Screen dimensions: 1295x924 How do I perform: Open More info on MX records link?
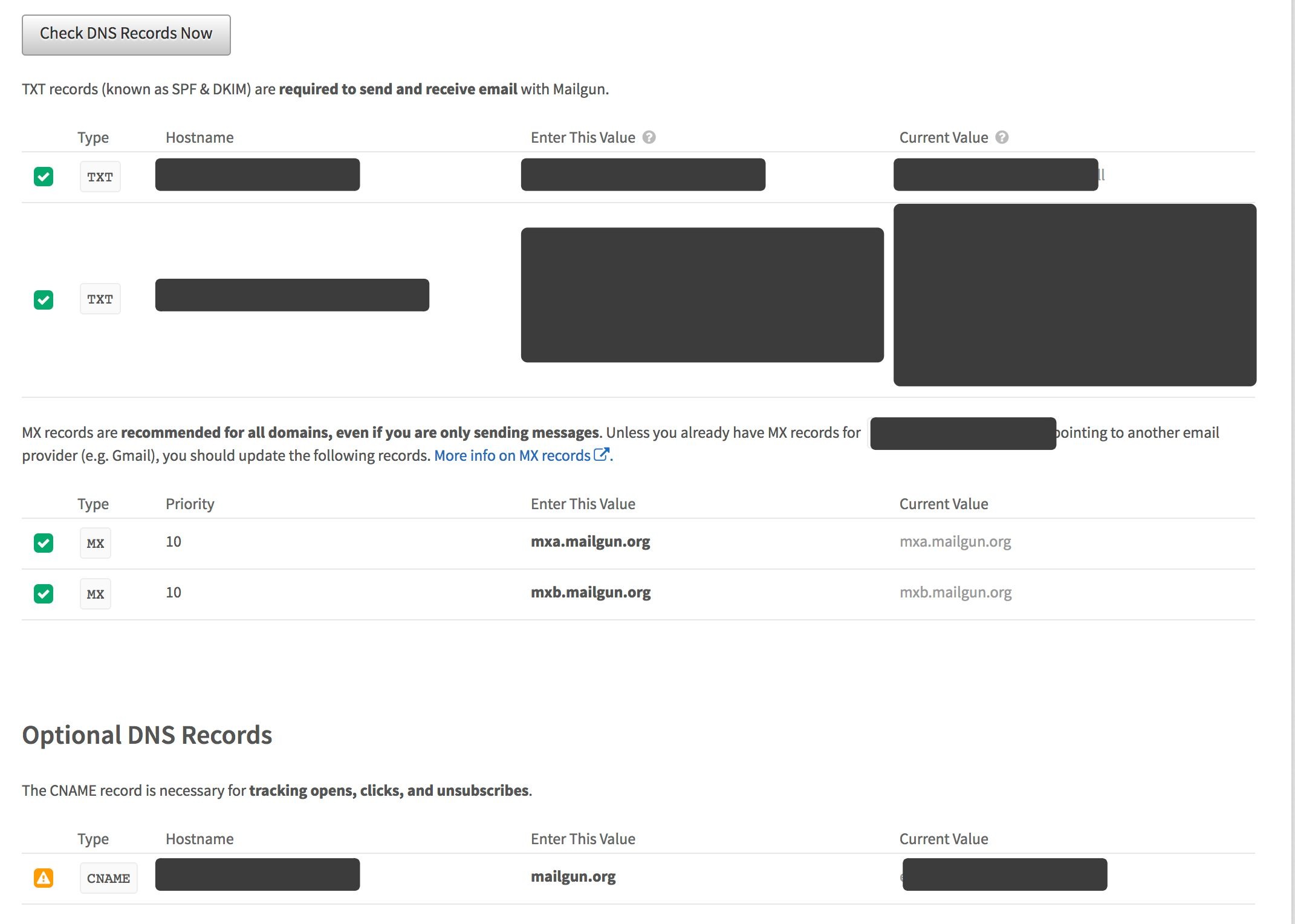[x=511, y=455]
